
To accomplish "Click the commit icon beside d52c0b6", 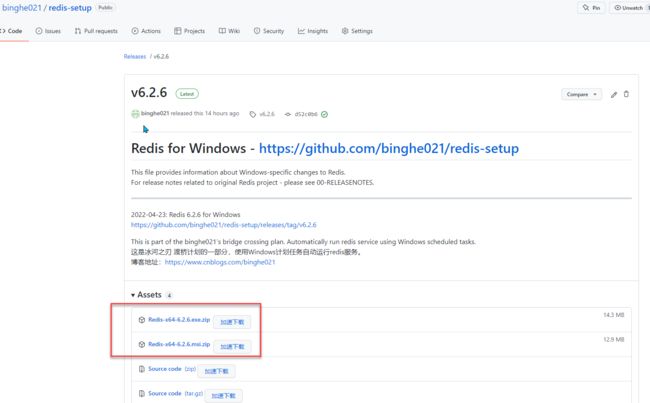I will tap(288, 114).
